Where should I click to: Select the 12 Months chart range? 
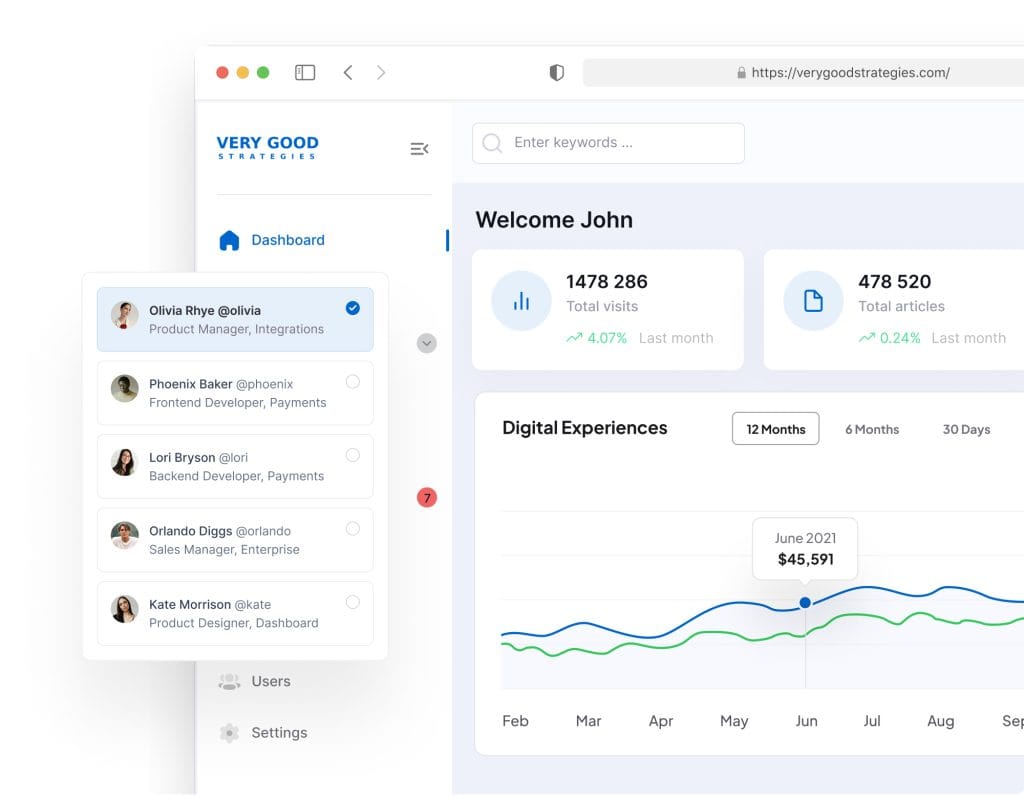tap(775, 429)
